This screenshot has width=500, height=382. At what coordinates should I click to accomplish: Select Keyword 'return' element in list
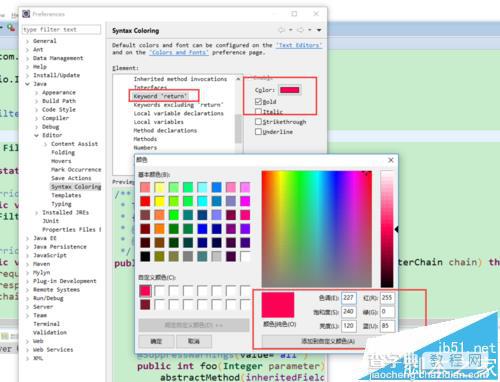(160, 96)
